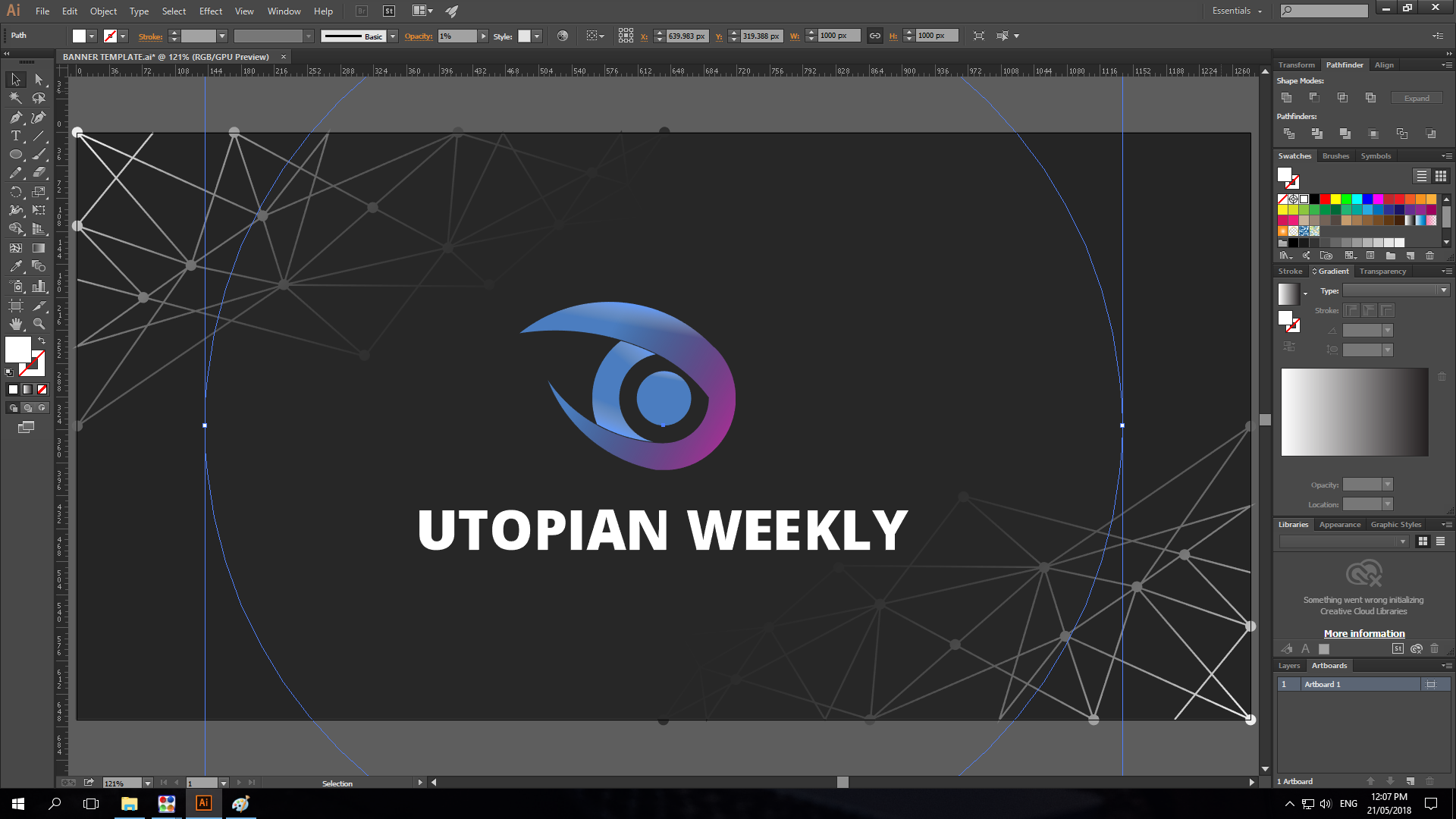Click the Unite shape mode icon
This screenshot has width=1456, height=819.
[1286, 98]
